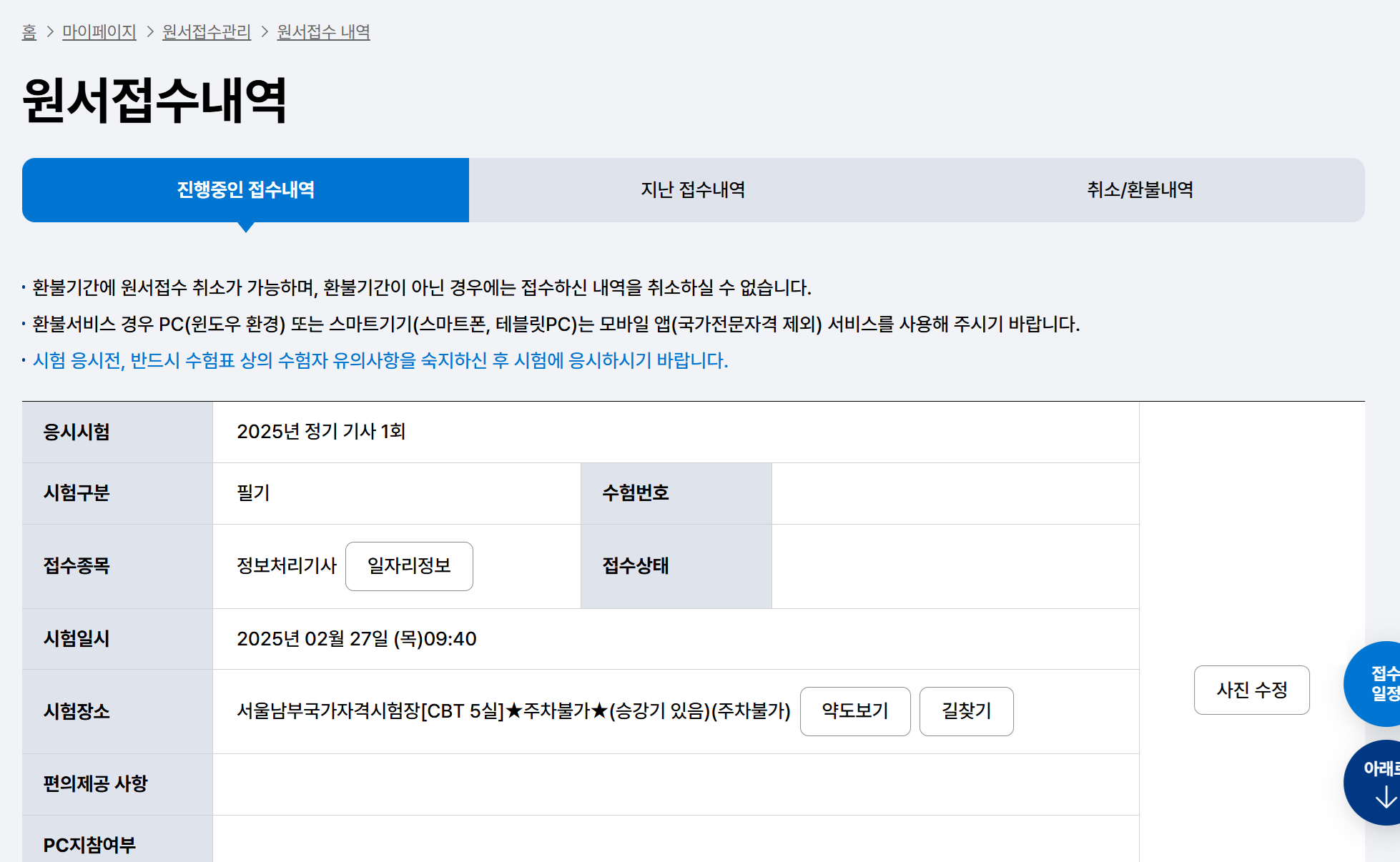The height and width of the screenshot is (862, 1400).
Task: Click the exam date 2025년 02월 27일 text
Action: [356, 639]
